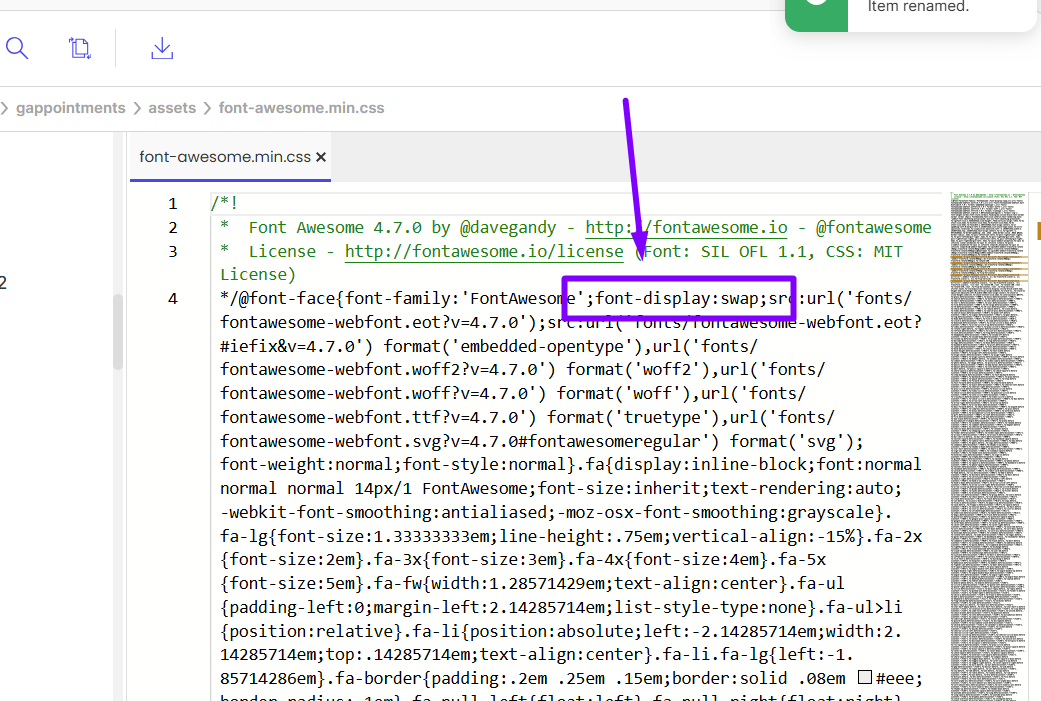Place cursor on '@davegandy' in the comment
This screenshot has width=1041, height=701.
(508, 228)
